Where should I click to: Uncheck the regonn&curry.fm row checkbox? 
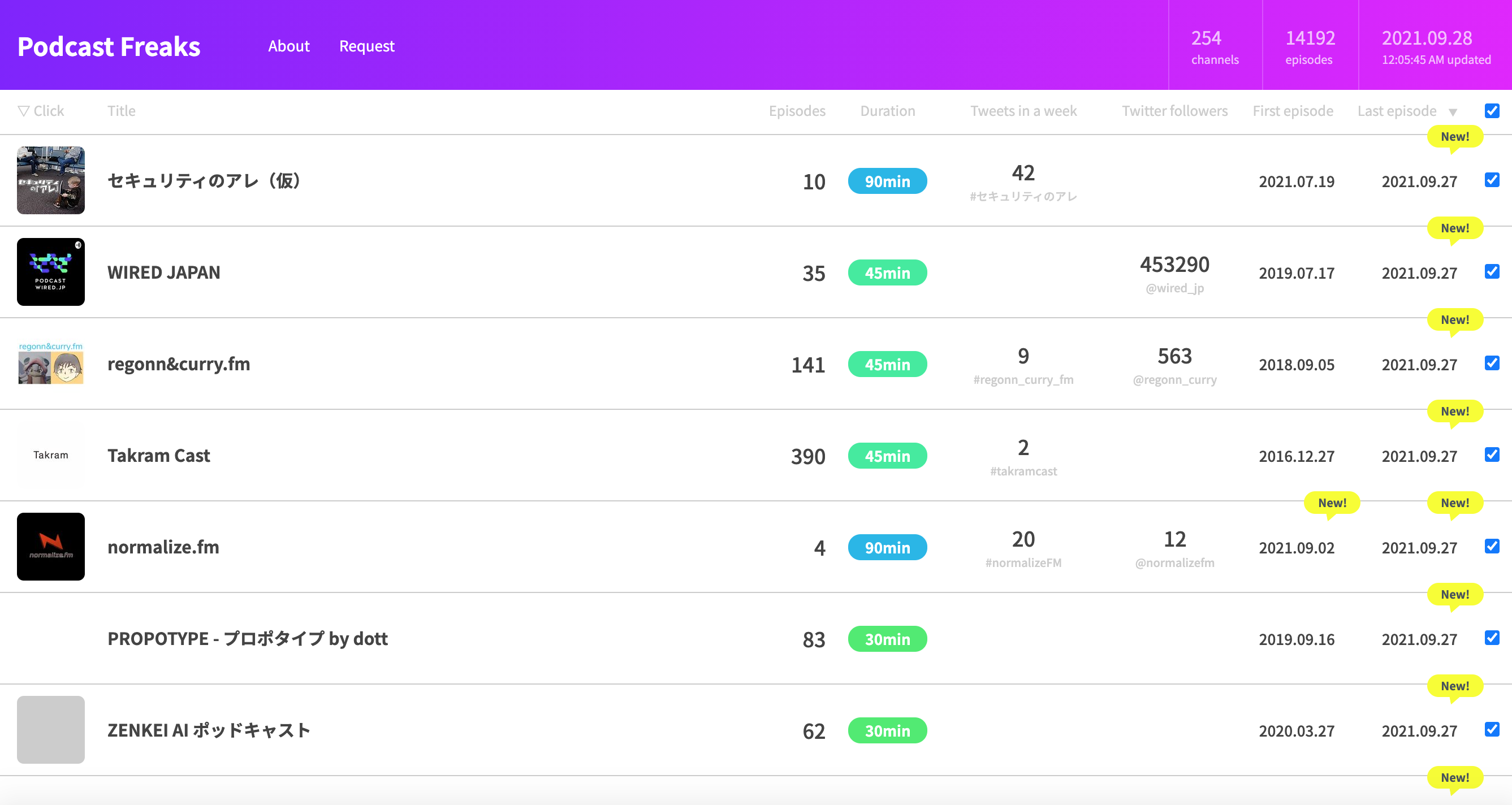point(1492,362)
